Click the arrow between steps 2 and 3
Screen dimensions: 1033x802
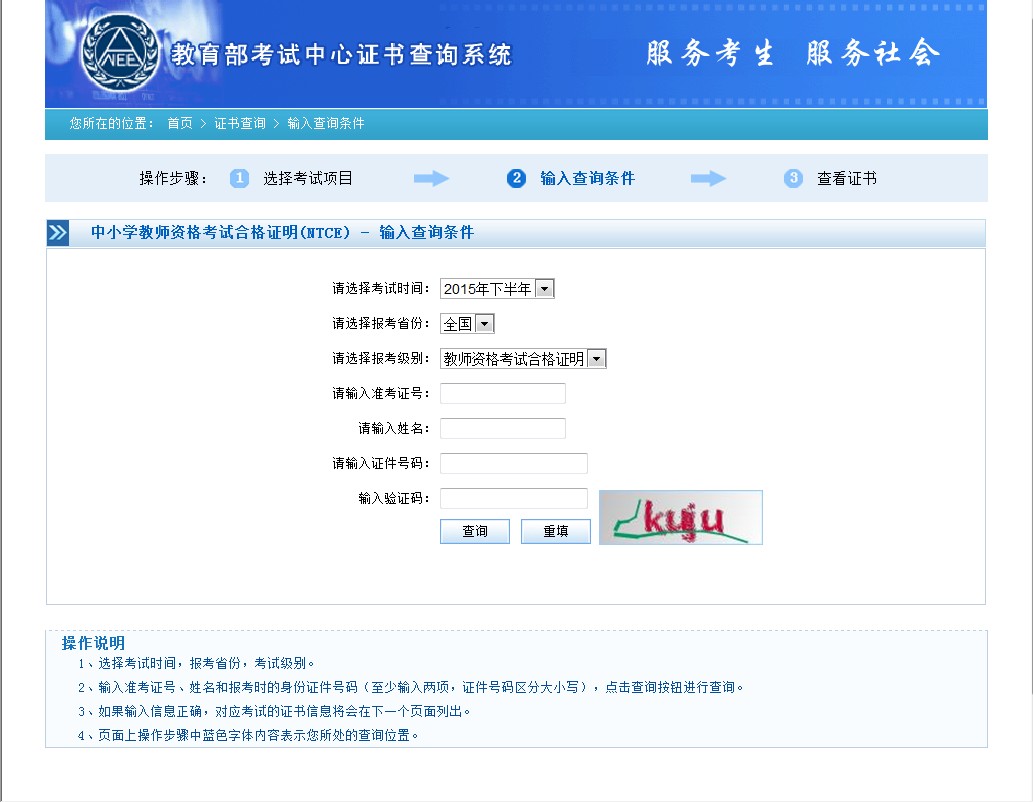(708, 178)
